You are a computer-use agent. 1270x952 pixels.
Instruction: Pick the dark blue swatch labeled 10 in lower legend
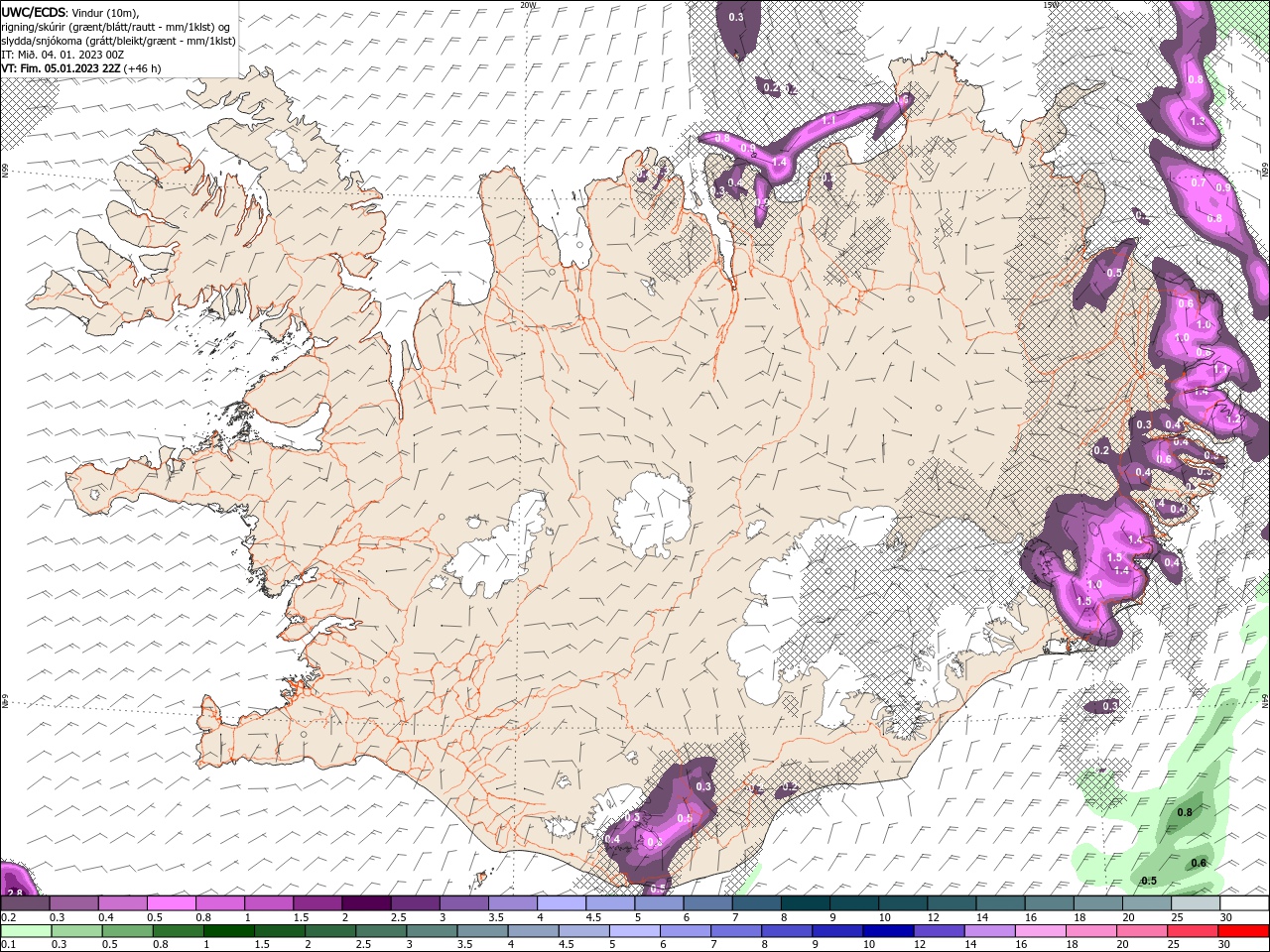point(887,931)
